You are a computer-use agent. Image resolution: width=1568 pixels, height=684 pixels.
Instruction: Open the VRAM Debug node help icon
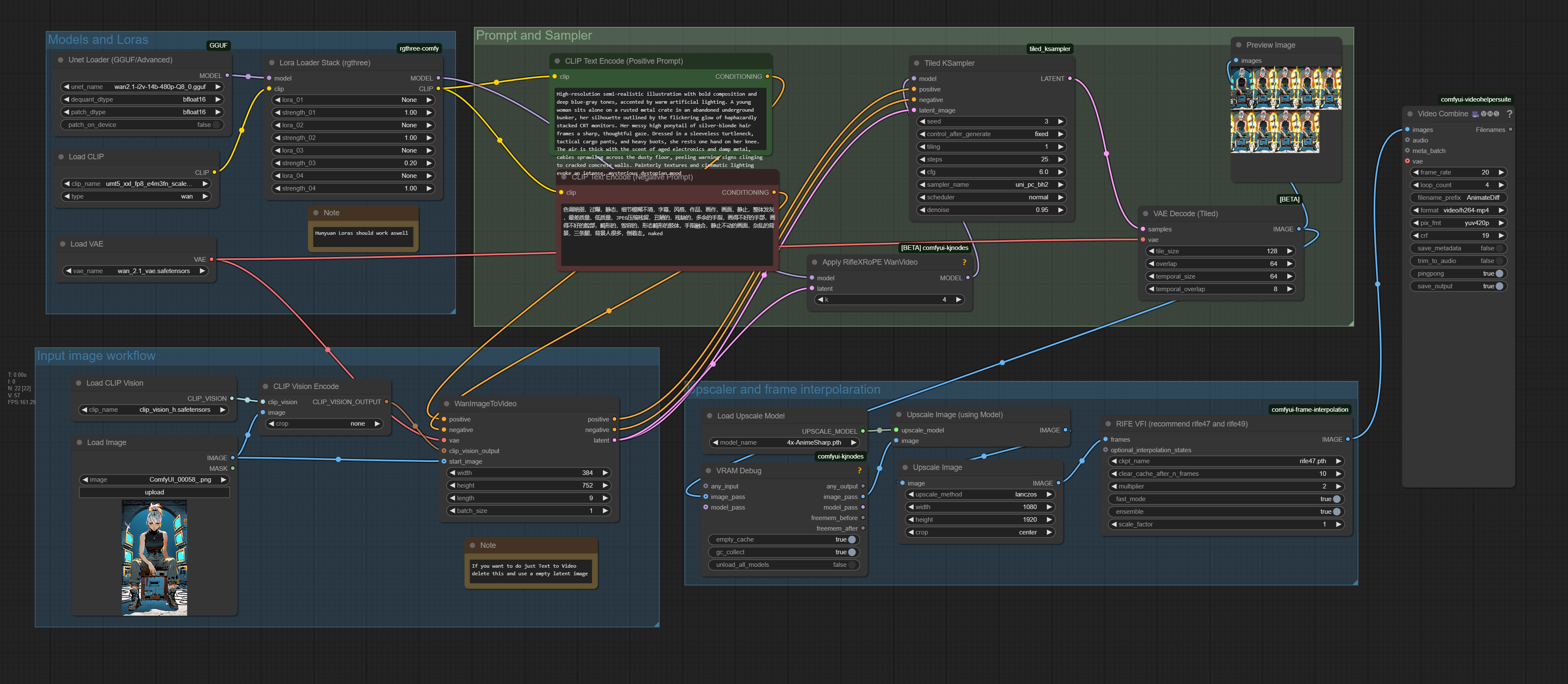pos(860,470)
